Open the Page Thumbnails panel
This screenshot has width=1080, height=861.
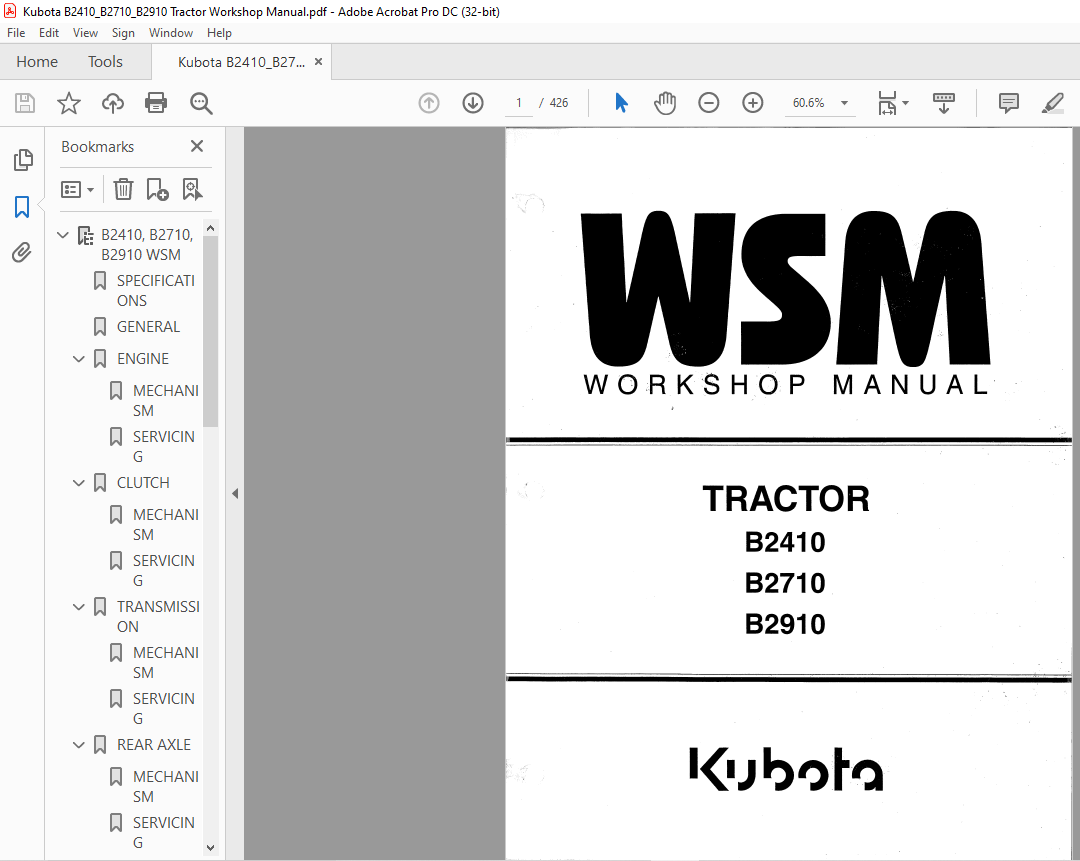[x=23, y=160]
